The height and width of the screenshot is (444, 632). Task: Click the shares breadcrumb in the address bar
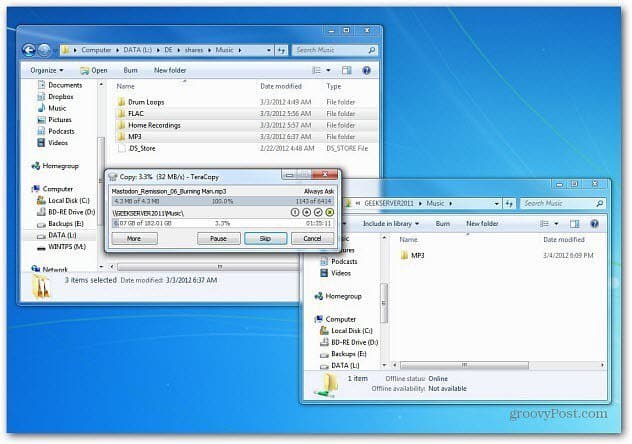coord(194,50)
